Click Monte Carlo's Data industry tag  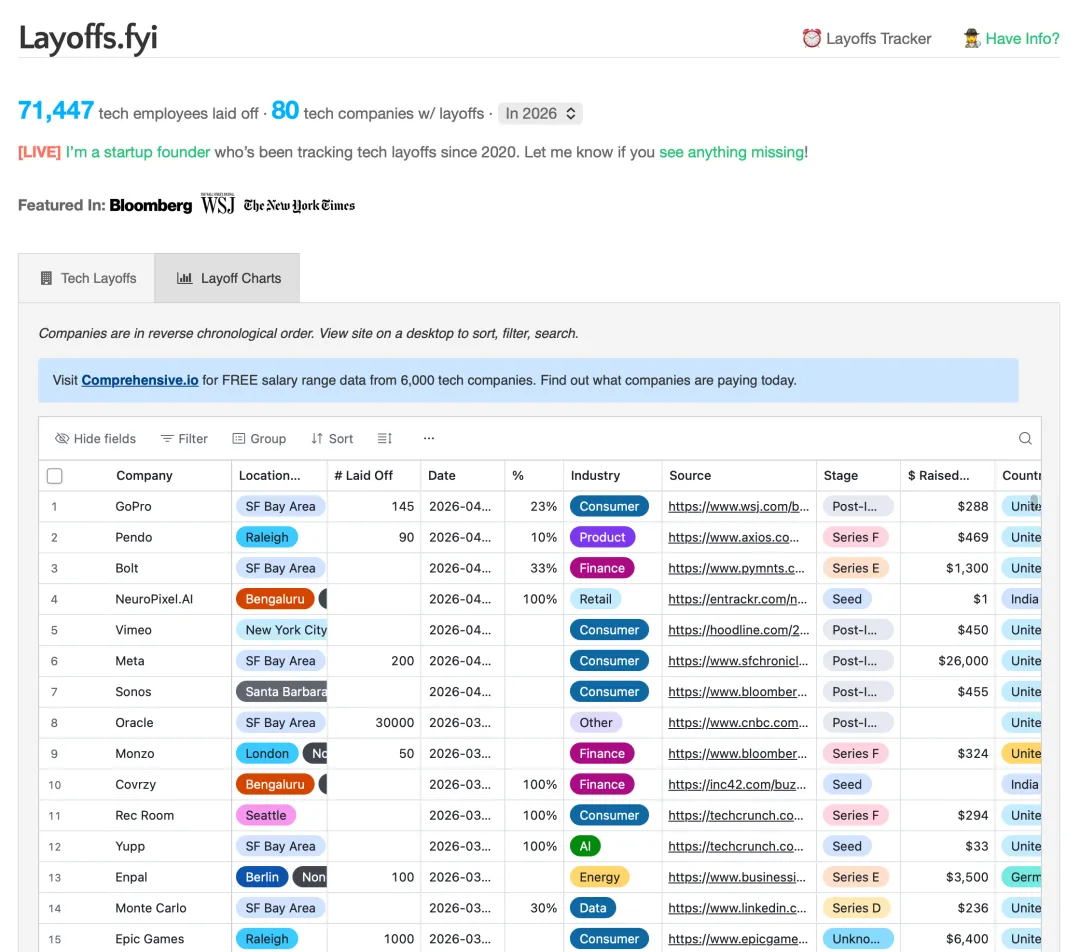(x=593, y=909)
